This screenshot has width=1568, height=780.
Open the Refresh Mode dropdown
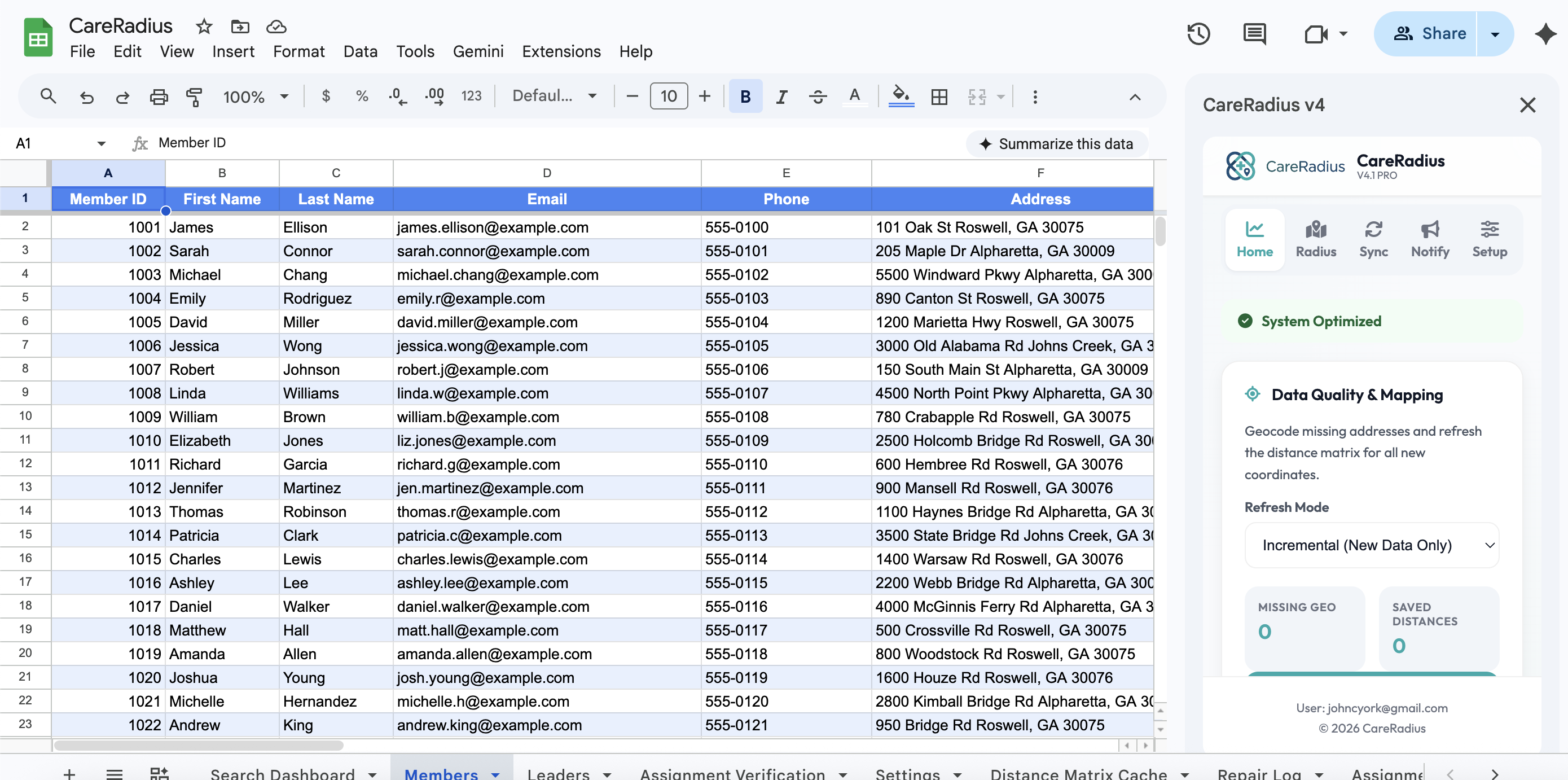(x=1372, y=545)
